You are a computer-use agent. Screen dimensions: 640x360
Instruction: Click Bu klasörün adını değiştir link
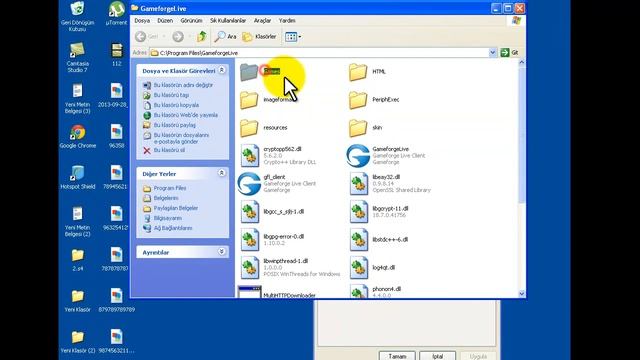pyautogui.click(x=183, y=85)
